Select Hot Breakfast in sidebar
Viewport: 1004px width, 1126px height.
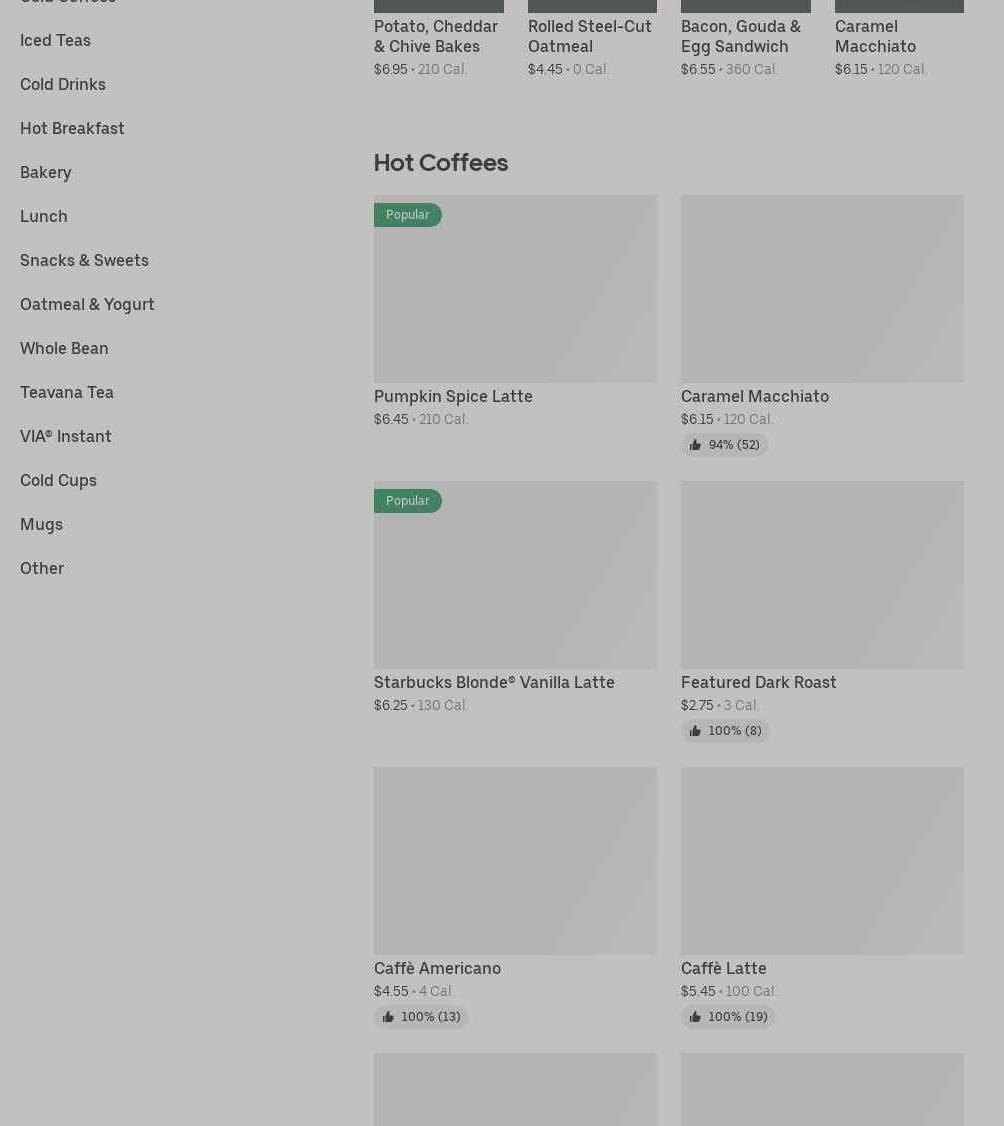72,128
